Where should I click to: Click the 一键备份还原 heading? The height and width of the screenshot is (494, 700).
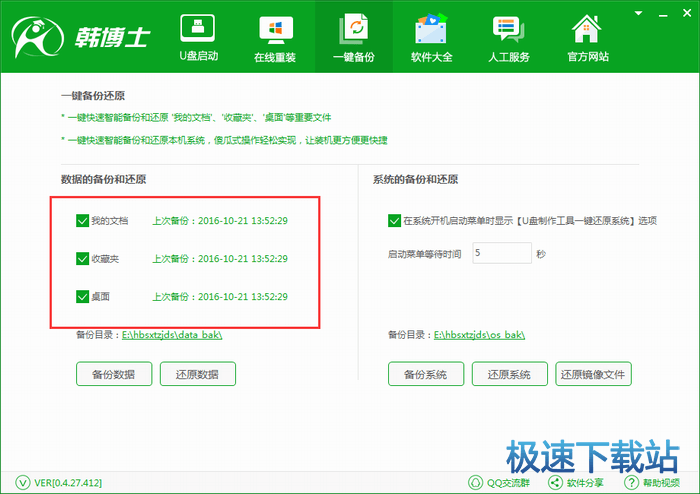click(93, 95)
